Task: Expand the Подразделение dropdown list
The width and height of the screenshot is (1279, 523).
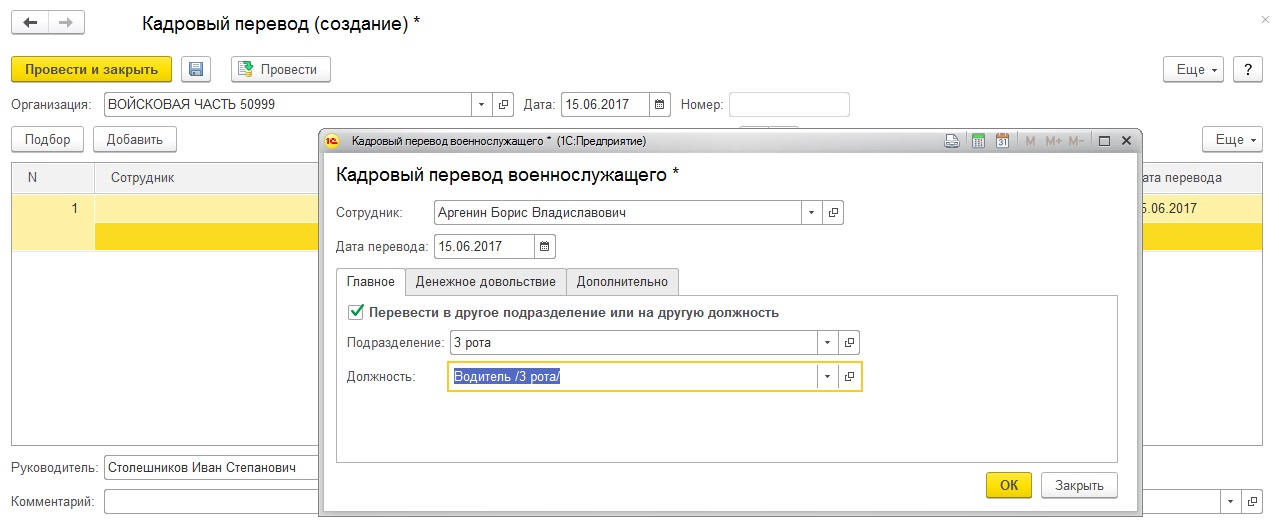Action: [827, 343]
